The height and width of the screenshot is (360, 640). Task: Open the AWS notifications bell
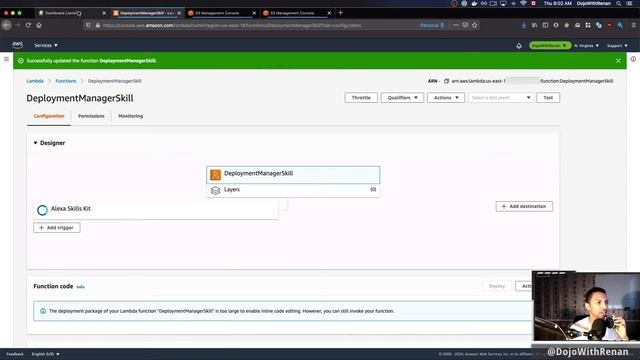tap(519, 46)
